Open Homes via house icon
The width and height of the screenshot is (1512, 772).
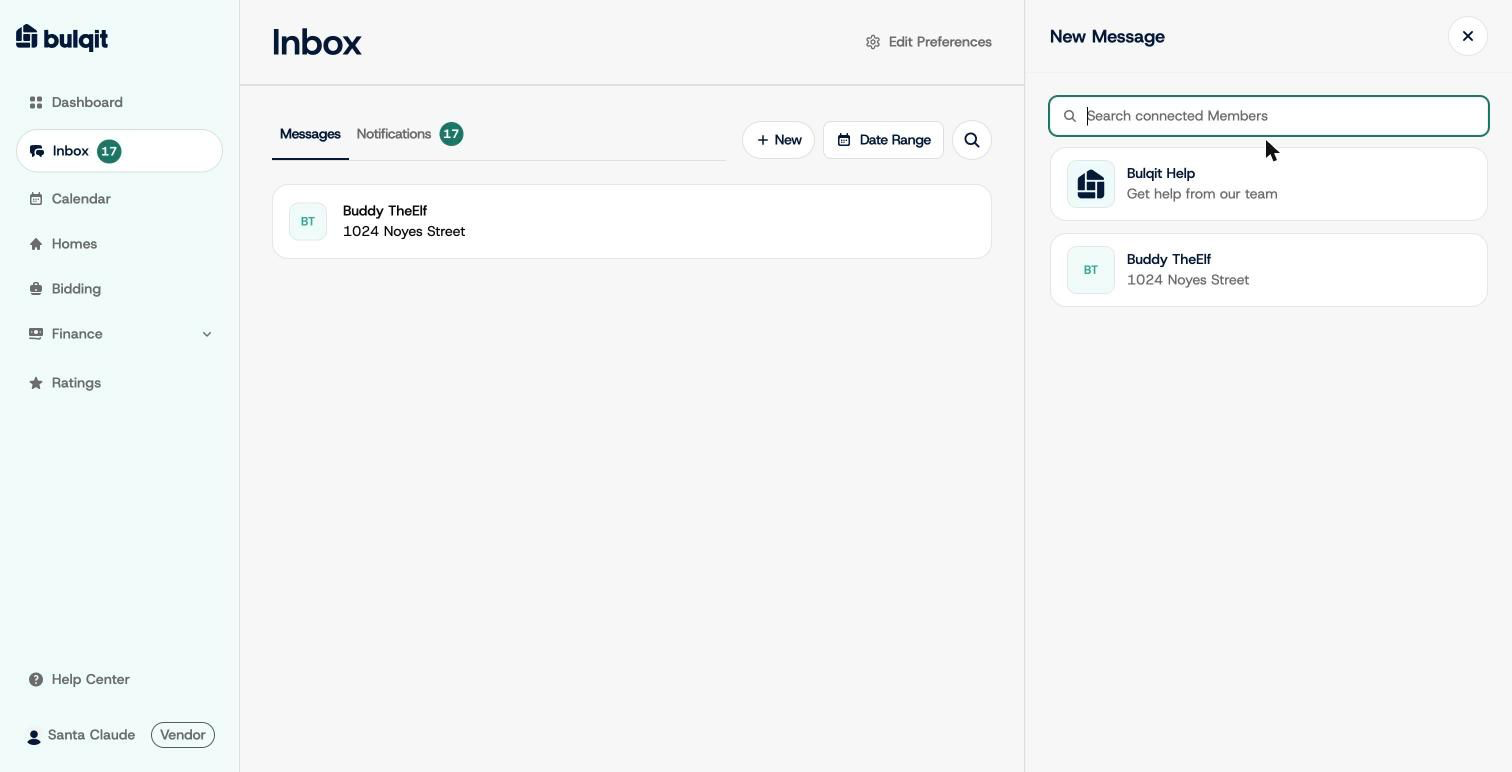[36, 244]
